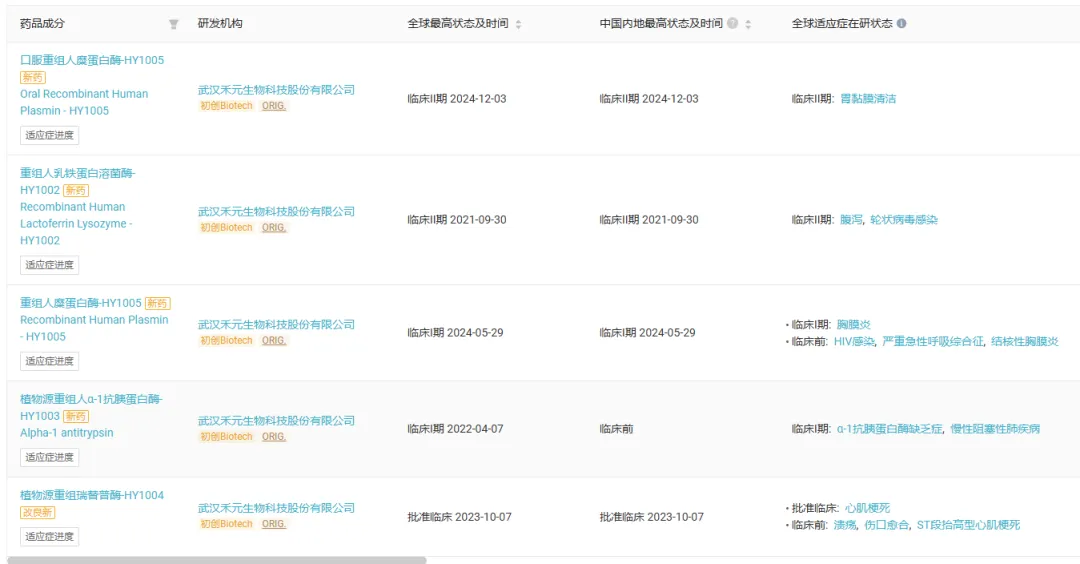Image resolution: width=1080 pixels, height=564 pixels.
Task: Open 适应症进度 for Oral Recombinant Human Plasmin
Action: pyautogui.click(x=49, y=135)
